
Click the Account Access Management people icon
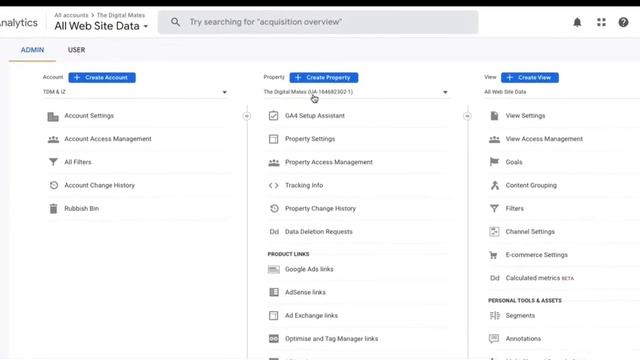[x=53, y=139]
